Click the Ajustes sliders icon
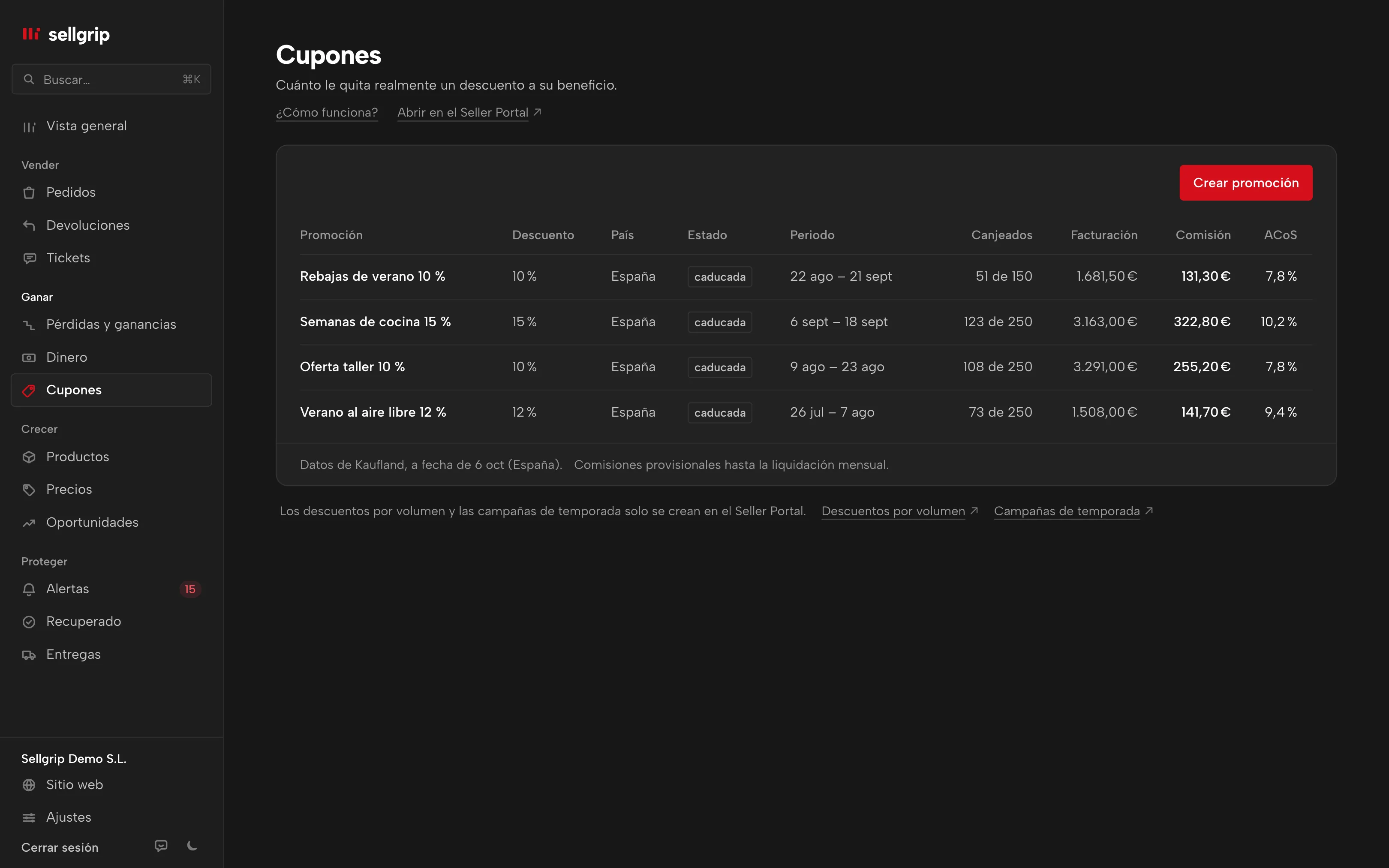 point(29,817)
